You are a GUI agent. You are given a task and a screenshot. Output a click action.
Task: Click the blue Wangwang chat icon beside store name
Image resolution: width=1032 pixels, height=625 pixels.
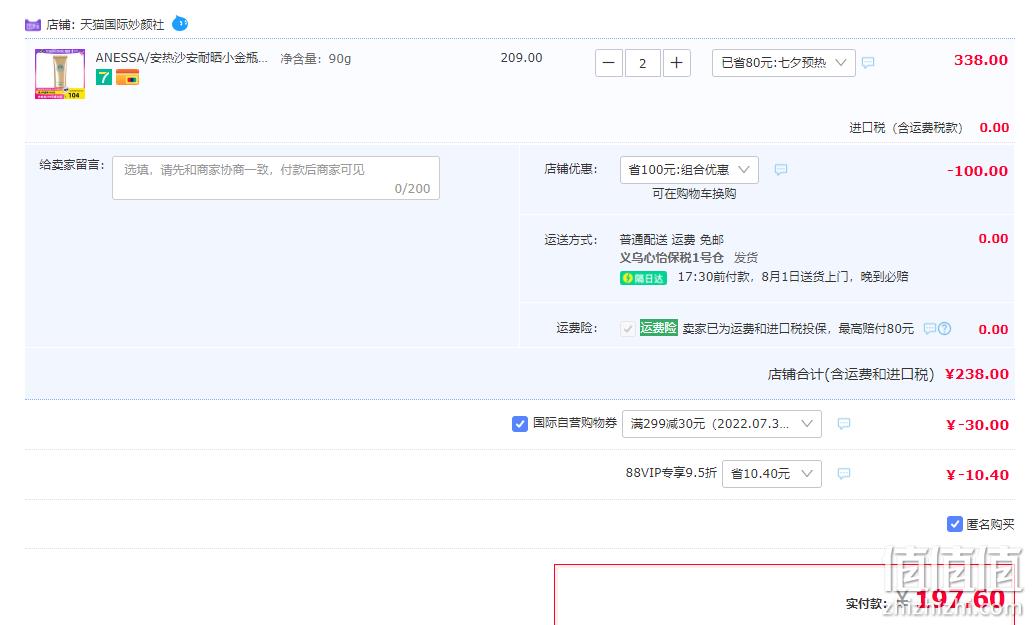[180, 24]
